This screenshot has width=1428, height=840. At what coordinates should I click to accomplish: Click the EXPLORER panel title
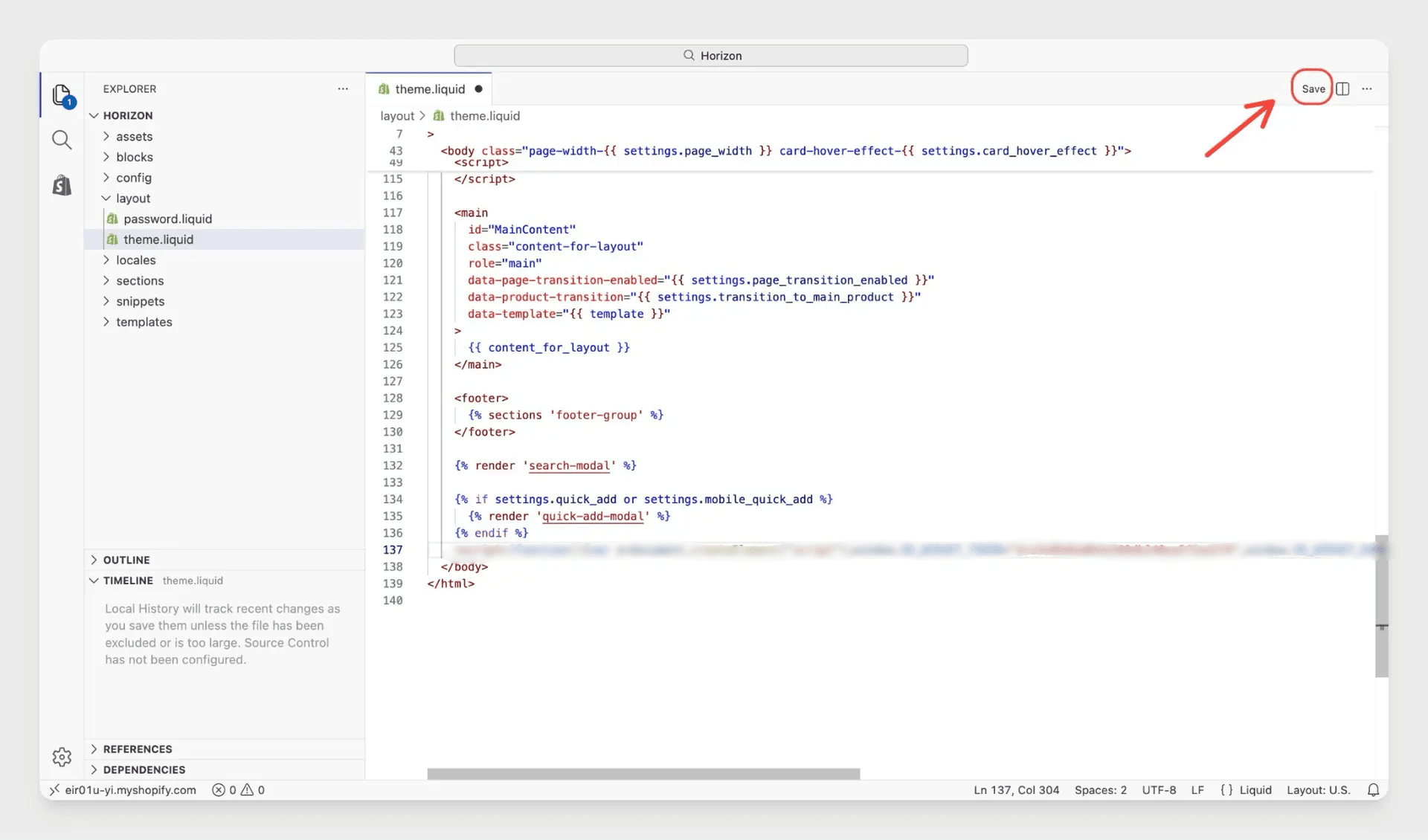click(x=129, y=89)
